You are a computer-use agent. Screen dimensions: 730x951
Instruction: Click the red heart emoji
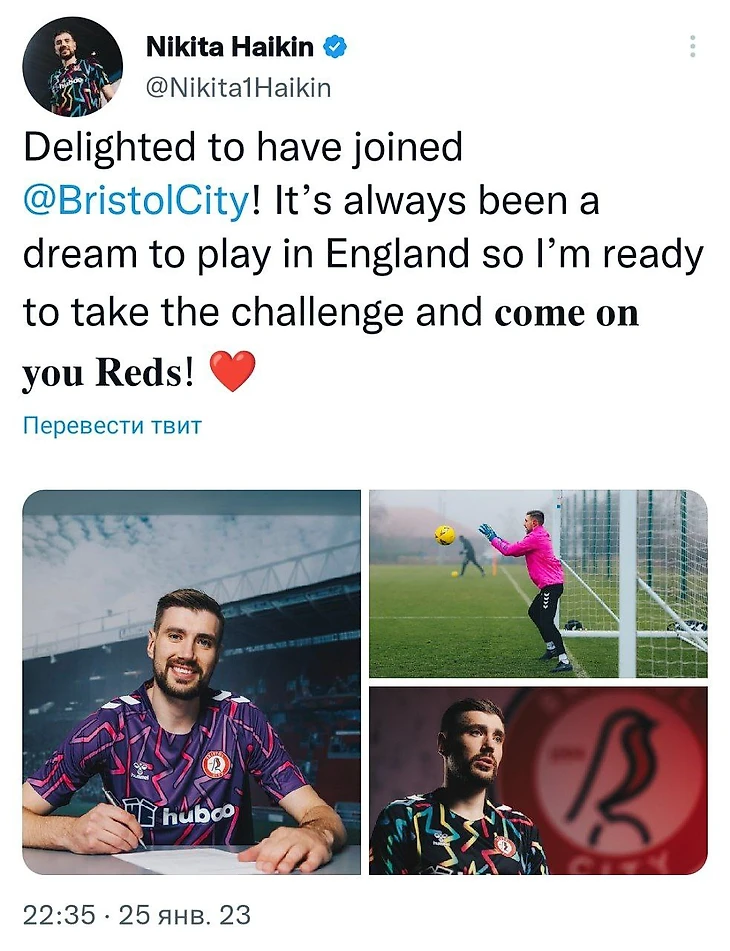click(232, 372)
